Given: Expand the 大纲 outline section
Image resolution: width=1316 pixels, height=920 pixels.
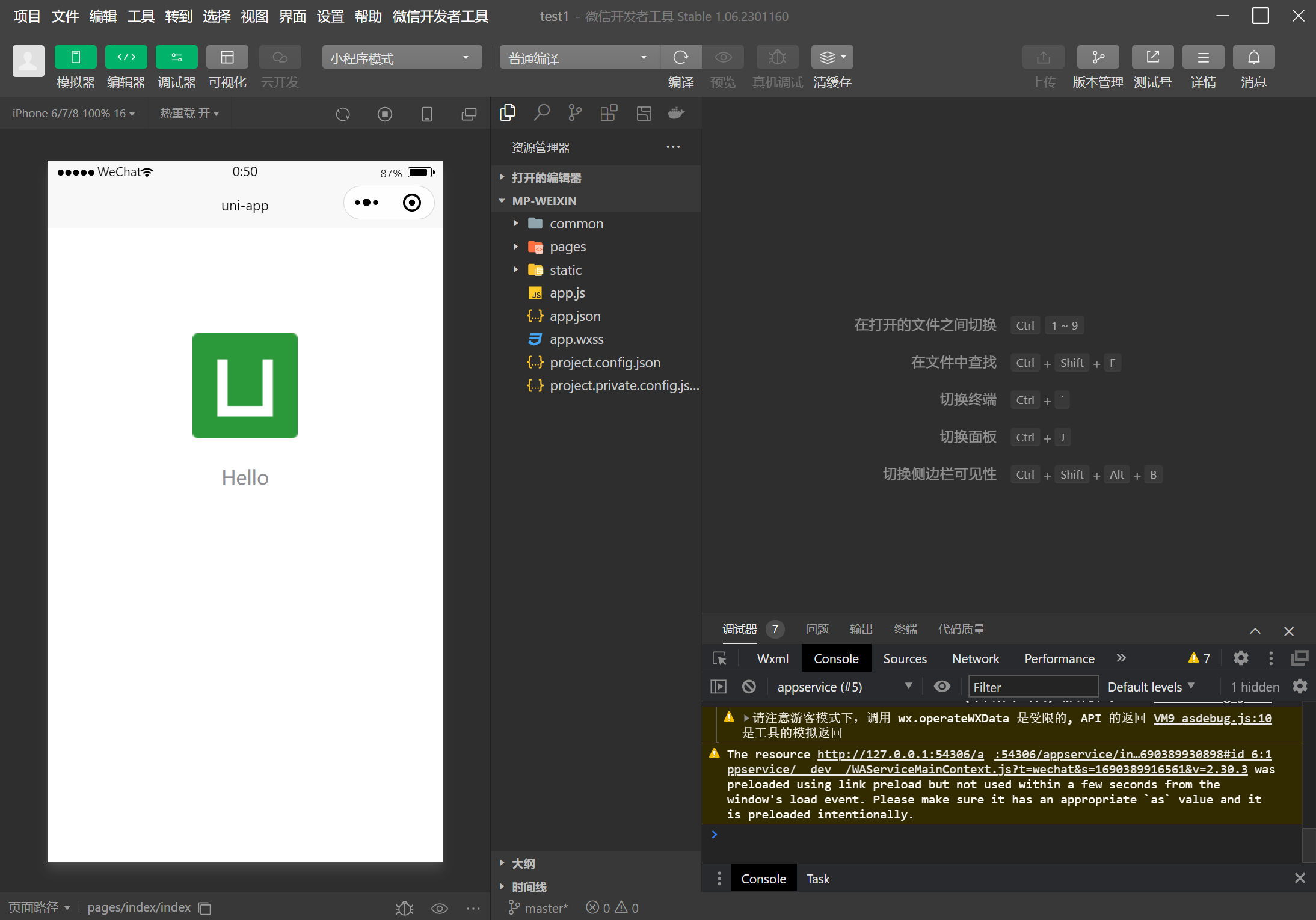Looking at the screenshot, I should (x=596, y=863).
